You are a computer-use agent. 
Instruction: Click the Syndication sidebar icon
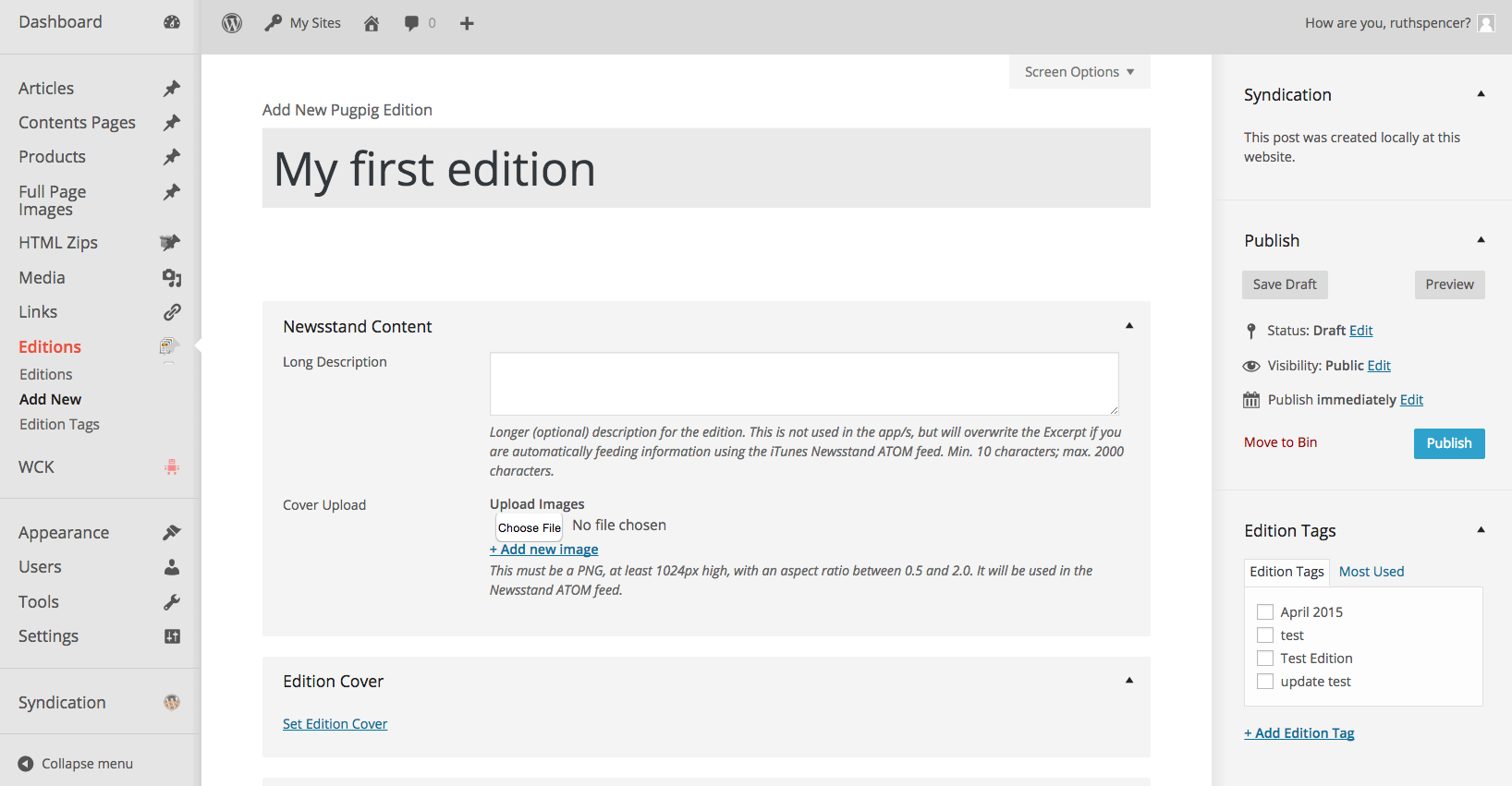[x=172, y=703]
